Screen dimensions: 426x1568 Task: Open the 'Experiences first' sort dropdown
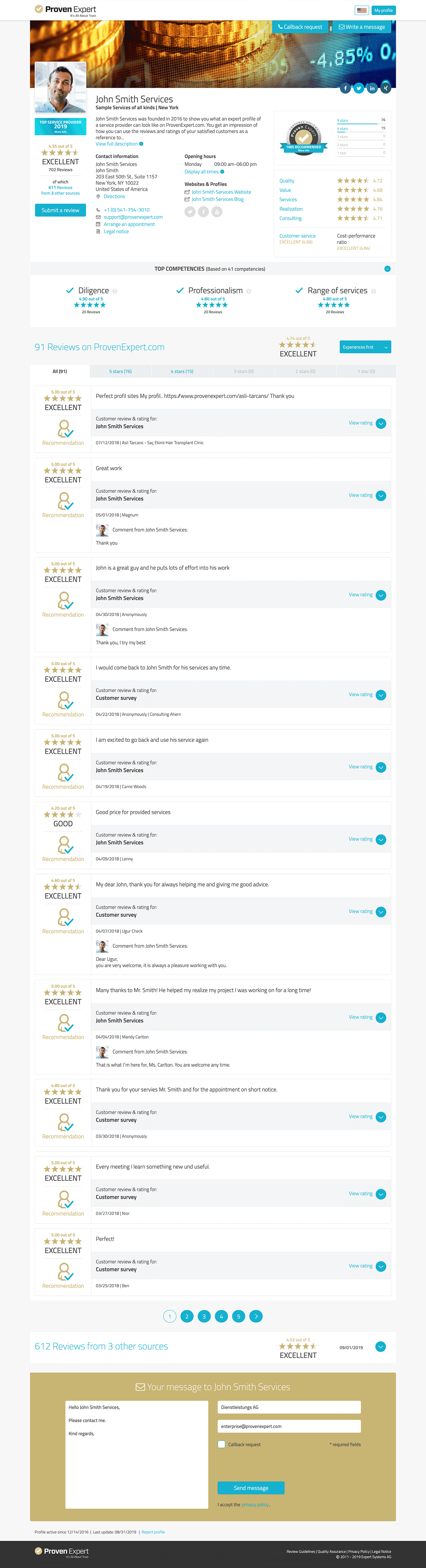click(x=365, y=347)
